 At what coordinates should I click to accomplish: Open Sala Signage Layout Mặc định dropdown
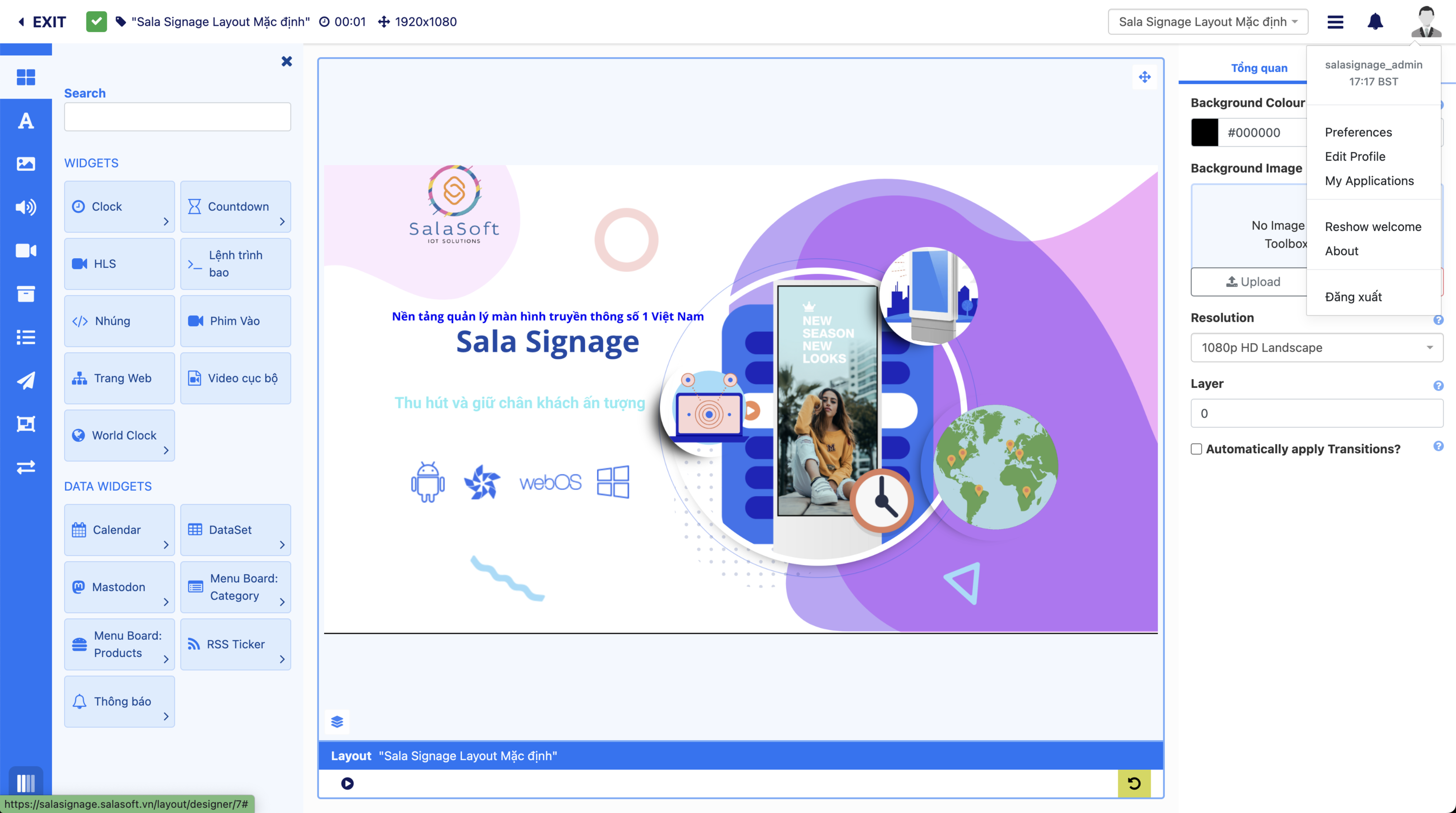click(1208, 21)
